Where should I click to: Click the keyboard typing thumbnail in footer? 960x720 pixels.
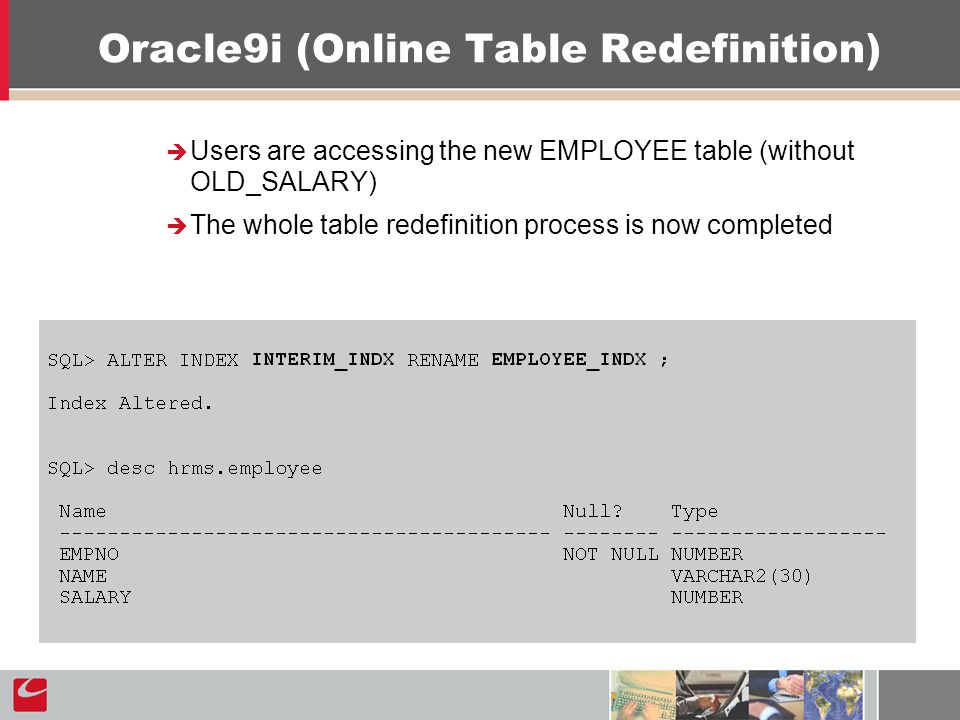[643, 695]
